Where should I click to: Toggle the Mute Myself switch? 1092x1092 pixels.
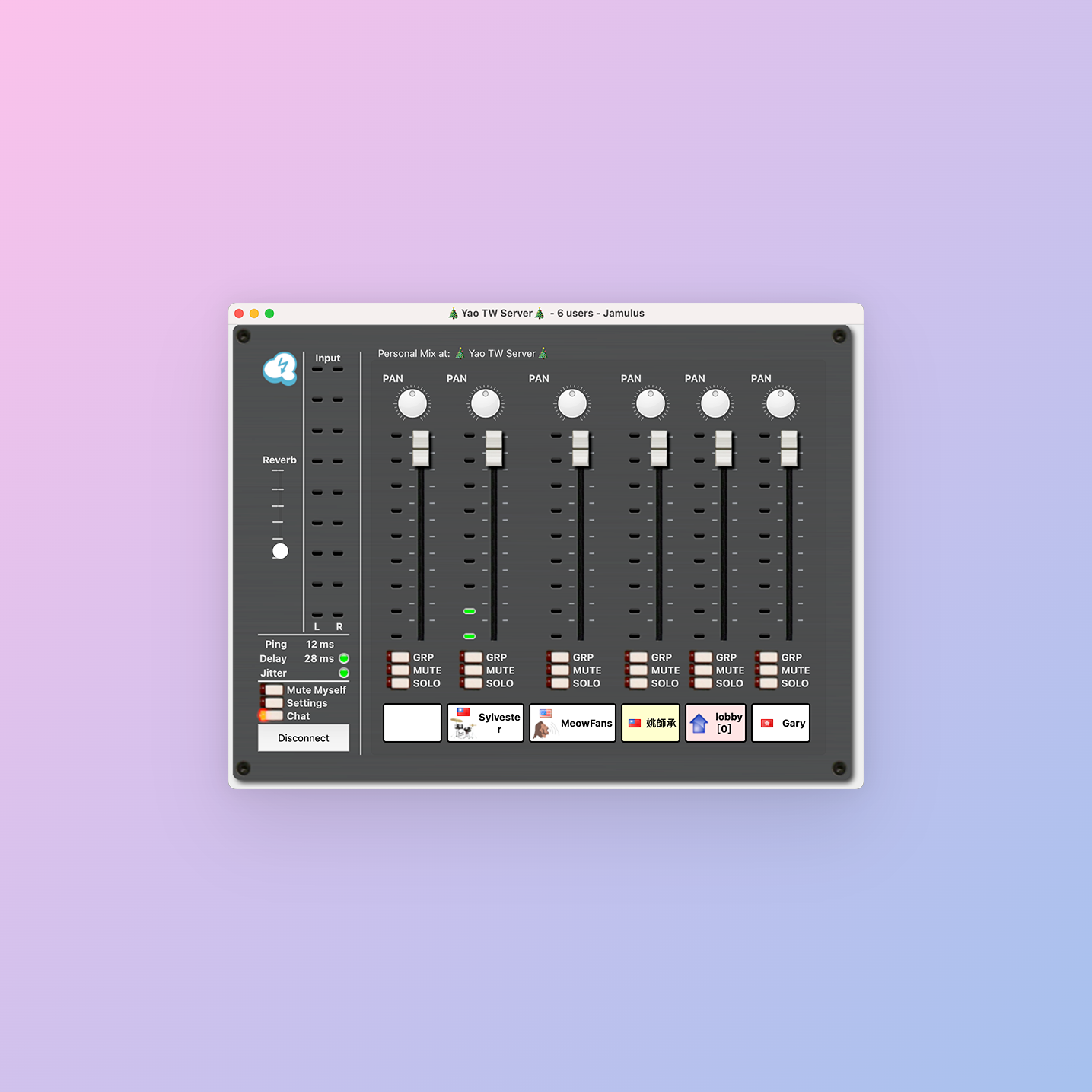click(273, 690)
